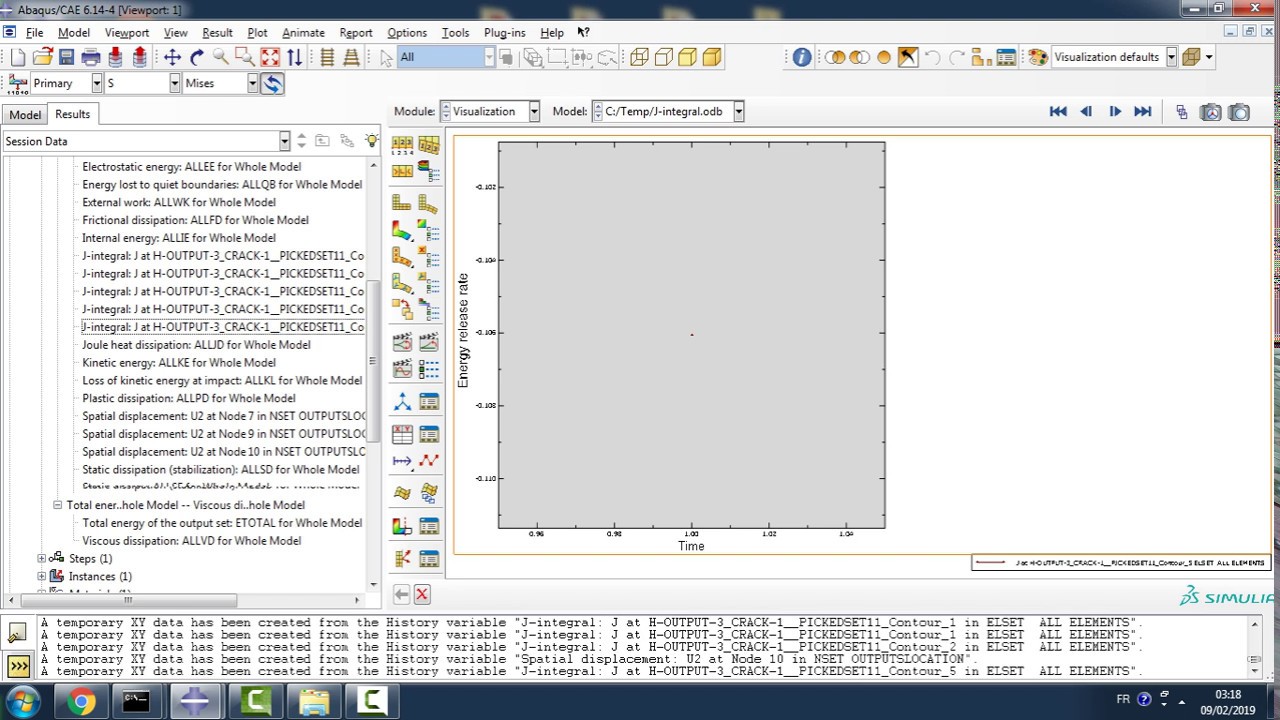Select the Pan View tool
Viewport: 1280px width, 720px height.
pyautogui.click(x=172, y=57)
